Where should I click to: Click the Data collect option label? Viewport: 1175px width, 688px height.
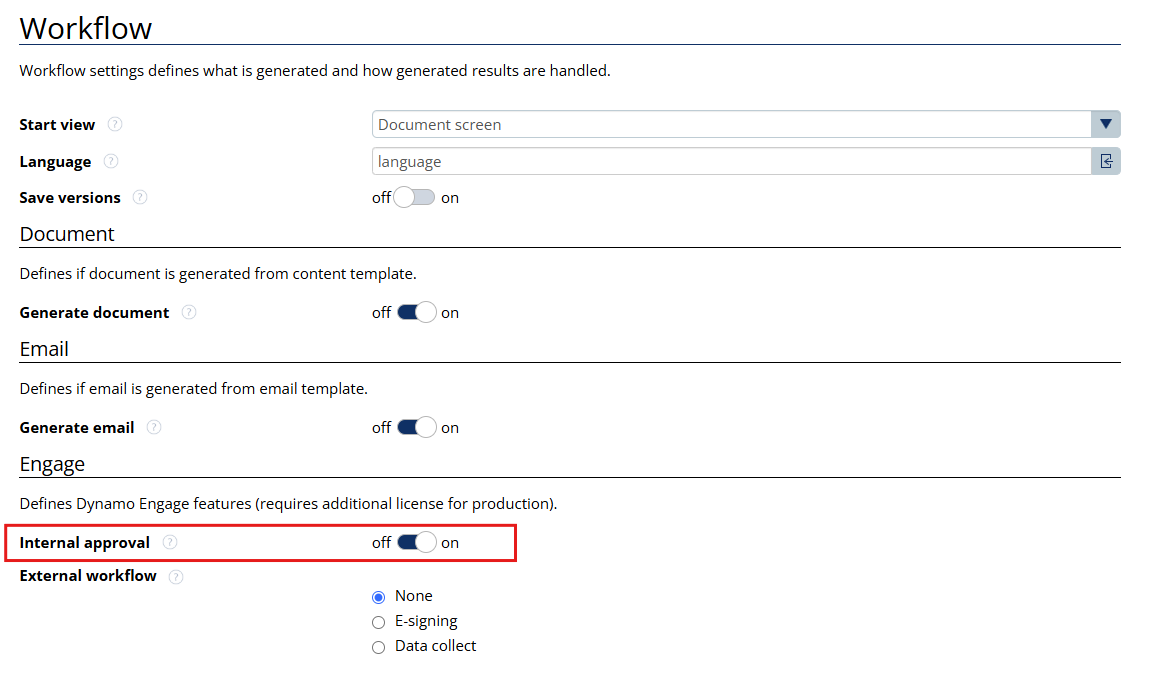click(x=436, y=646)
